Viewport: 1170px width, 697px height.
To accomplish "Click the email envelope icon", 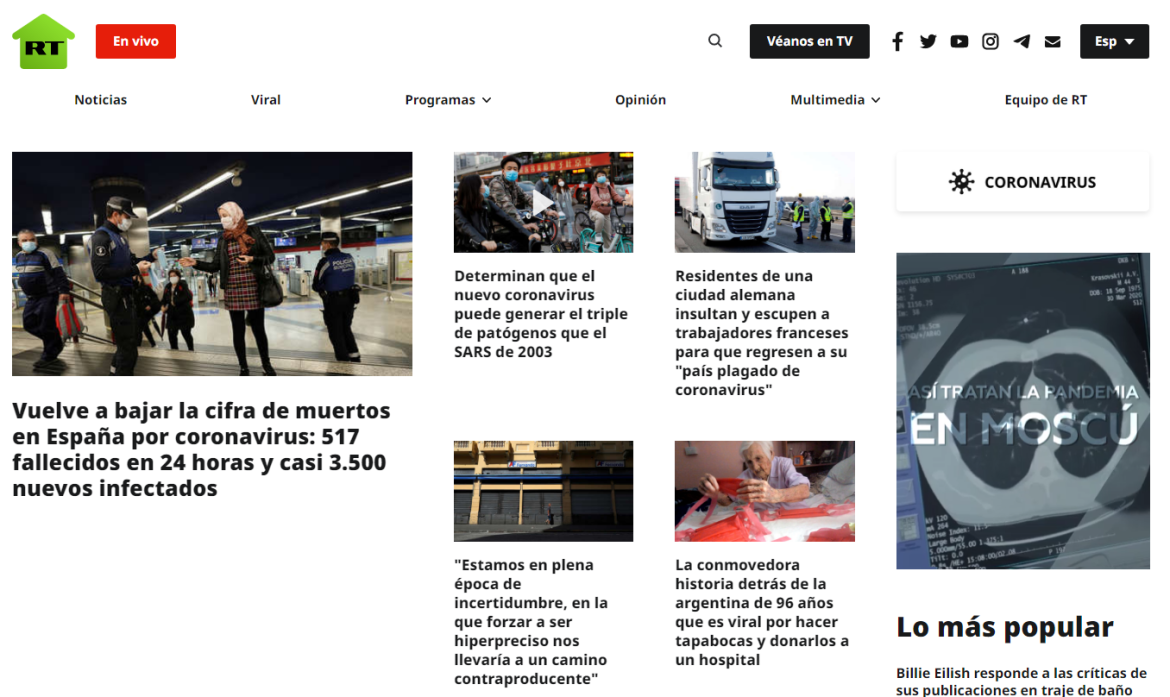I will pos(1053,42).
